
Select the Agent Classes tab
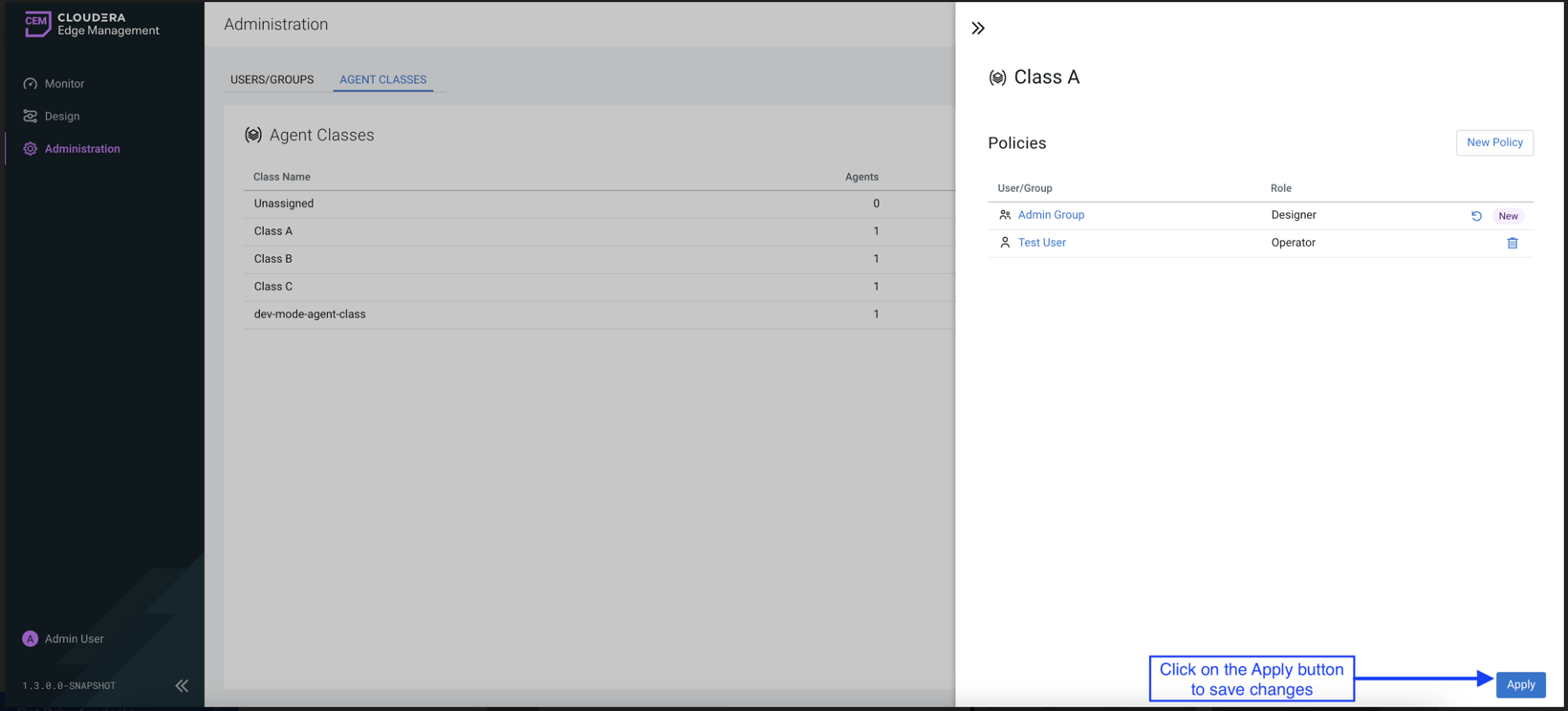tap(382, 79)
